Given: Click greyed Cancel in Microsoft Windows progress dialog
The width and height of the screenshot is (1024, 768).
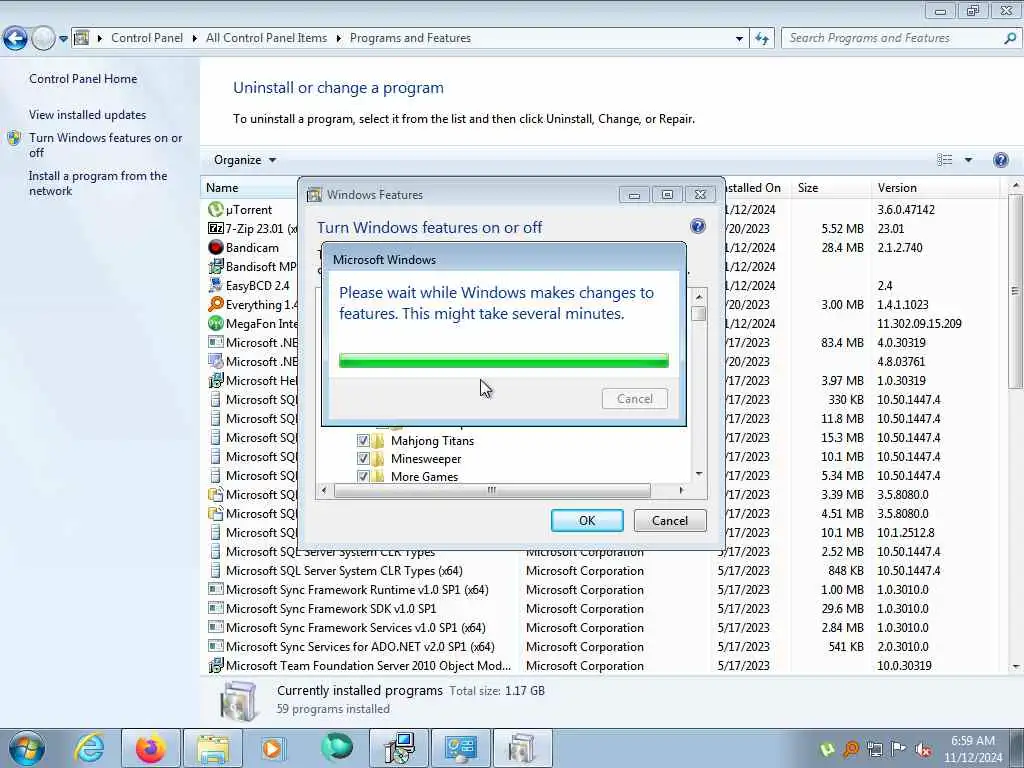Looking at the screenshot, I should pos(635,398).
